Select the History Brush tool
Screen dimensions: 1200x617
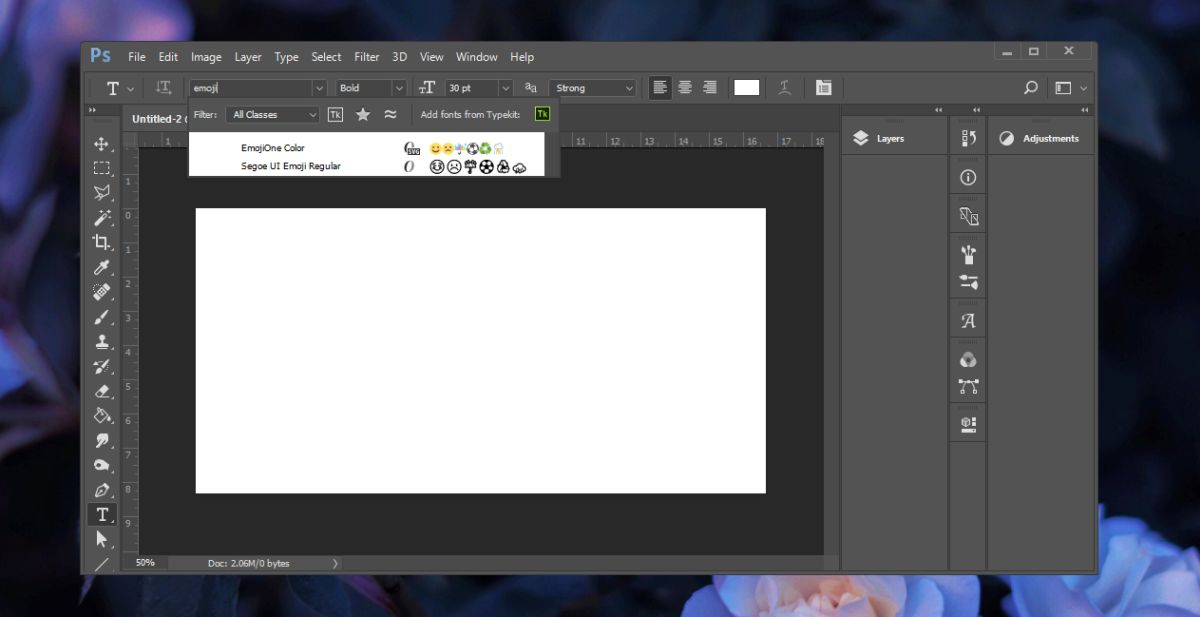pyautogui.click(x=101, y=366)
